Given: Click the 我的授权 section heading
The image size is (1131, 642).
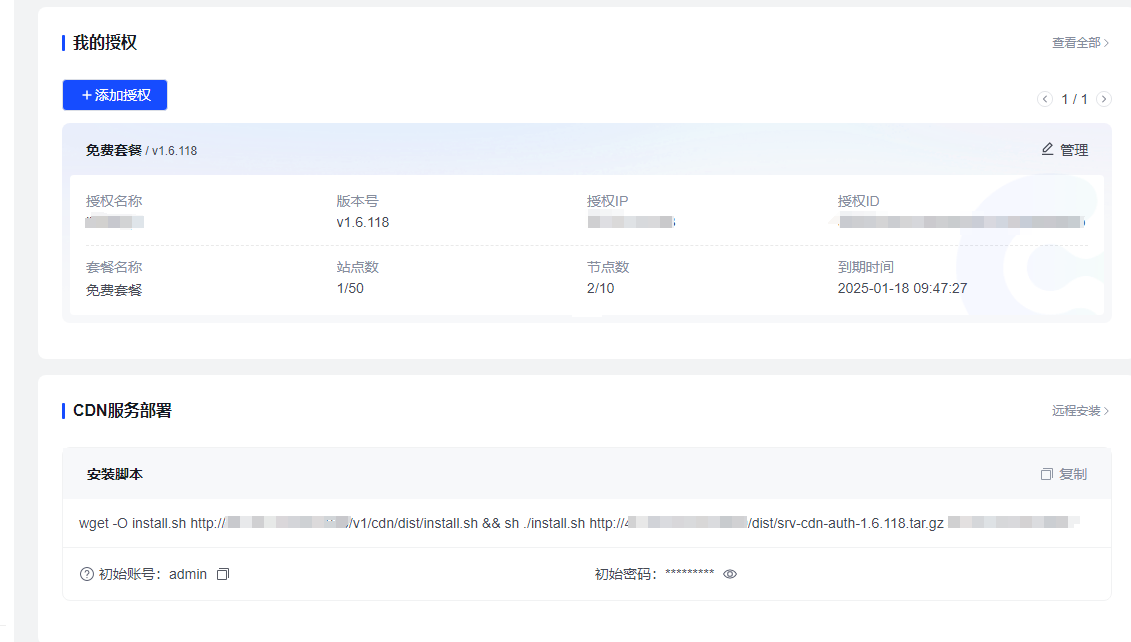Looking at the screenshot, I should pyautogui.click(x=105, y=43).
